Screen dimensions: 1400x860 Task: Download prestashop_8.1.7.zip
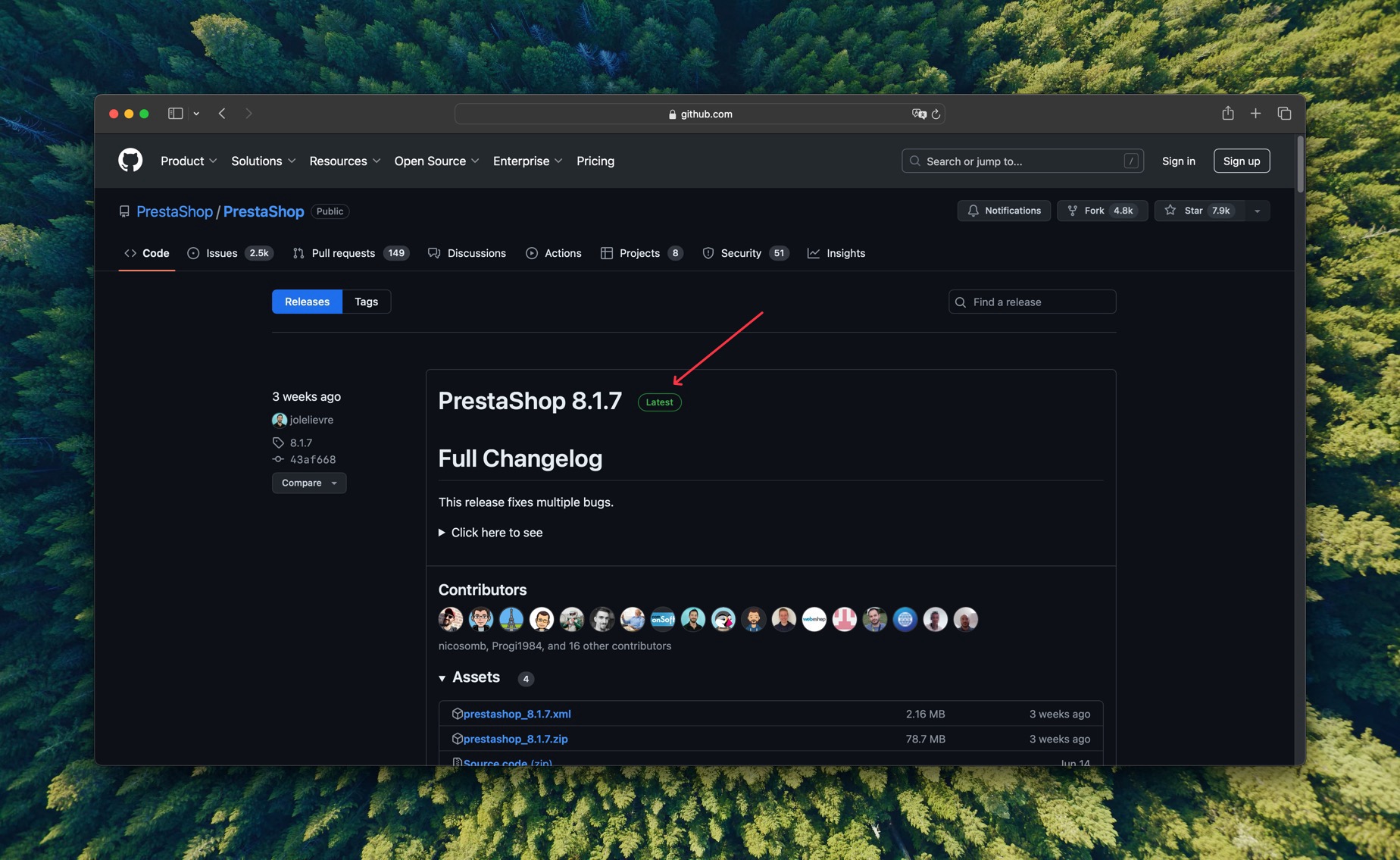(516, 739)
